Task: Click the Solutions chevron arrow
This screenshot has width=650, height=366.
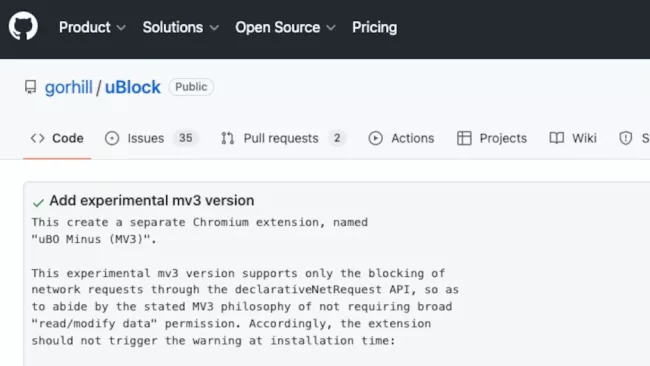Action: [x=214, y=28]
